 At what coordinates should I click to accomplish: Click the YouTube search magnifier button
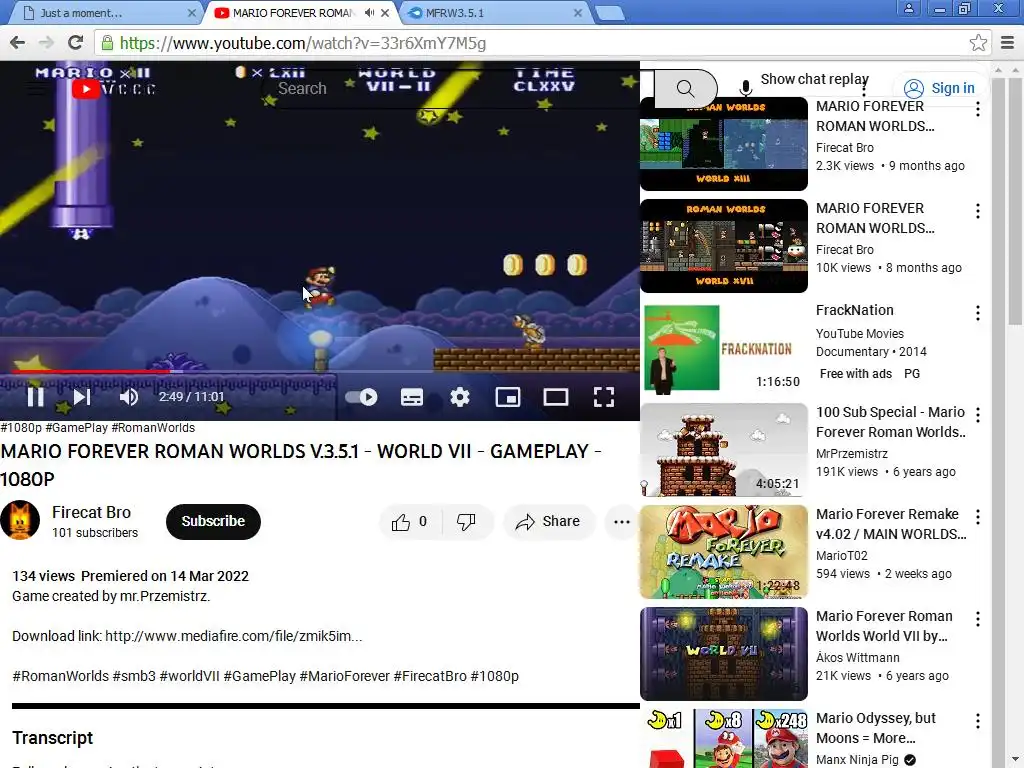(685, 88)
